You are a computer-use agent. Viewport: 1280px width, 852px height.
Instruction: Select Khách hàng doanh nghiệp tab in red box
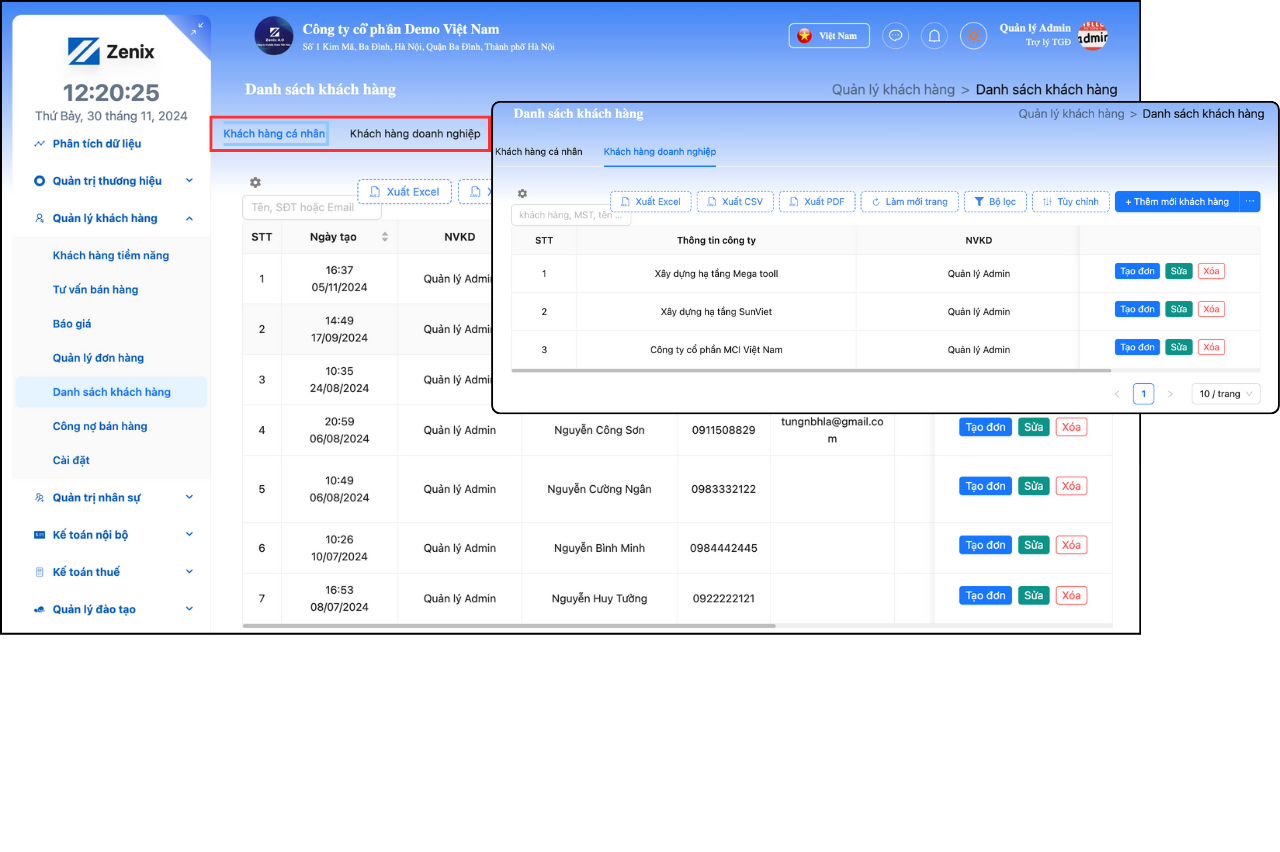coord(415,134)
